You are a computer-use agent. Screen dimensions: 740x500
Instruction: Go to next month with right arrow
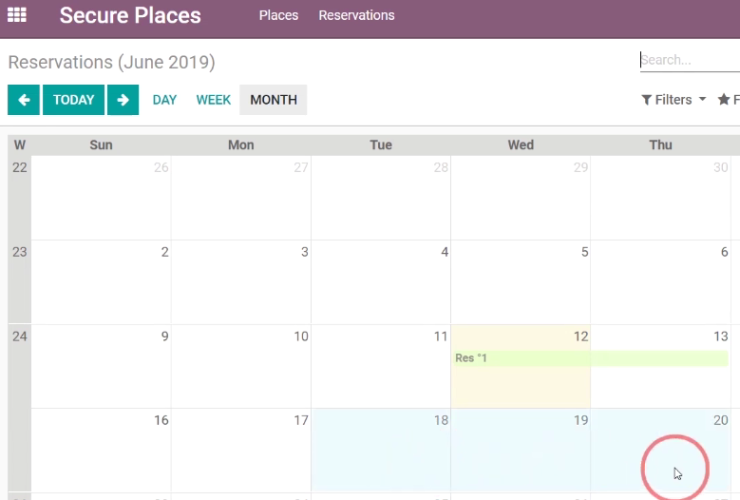[123, 100]
